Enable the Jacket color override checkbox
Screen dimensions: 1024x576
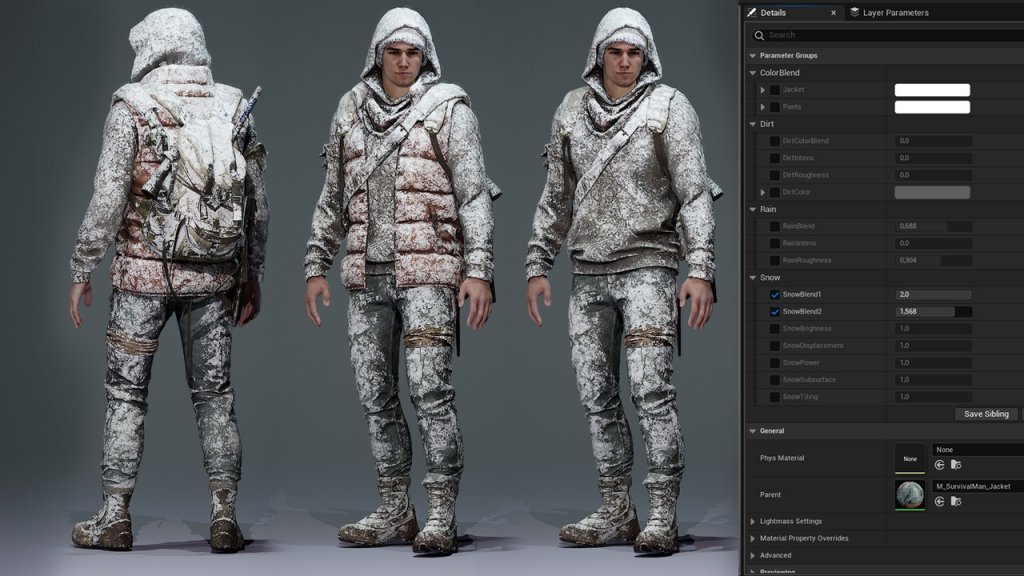click(x=775, y=90)
